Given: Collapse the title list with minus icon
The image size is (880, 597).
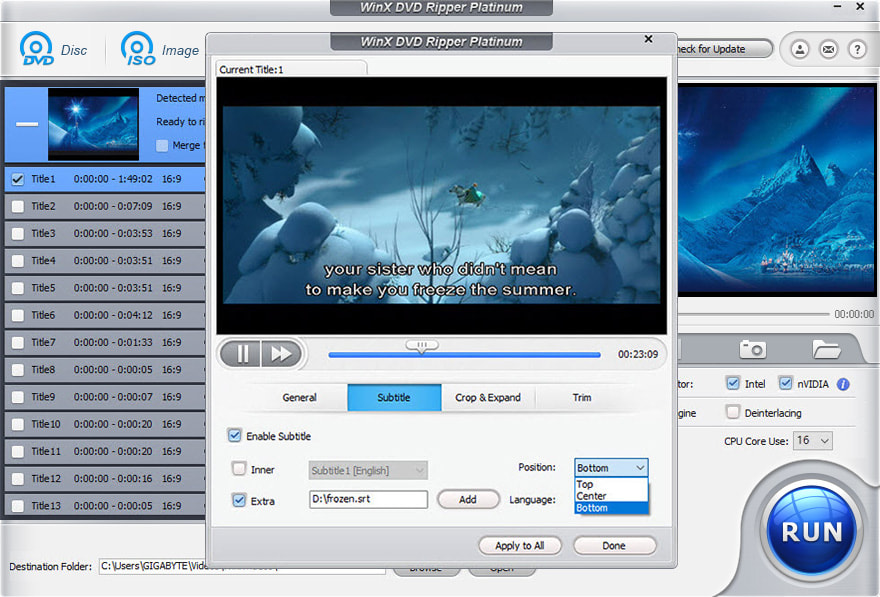Looking at the screenshot, I should point(27,124).
